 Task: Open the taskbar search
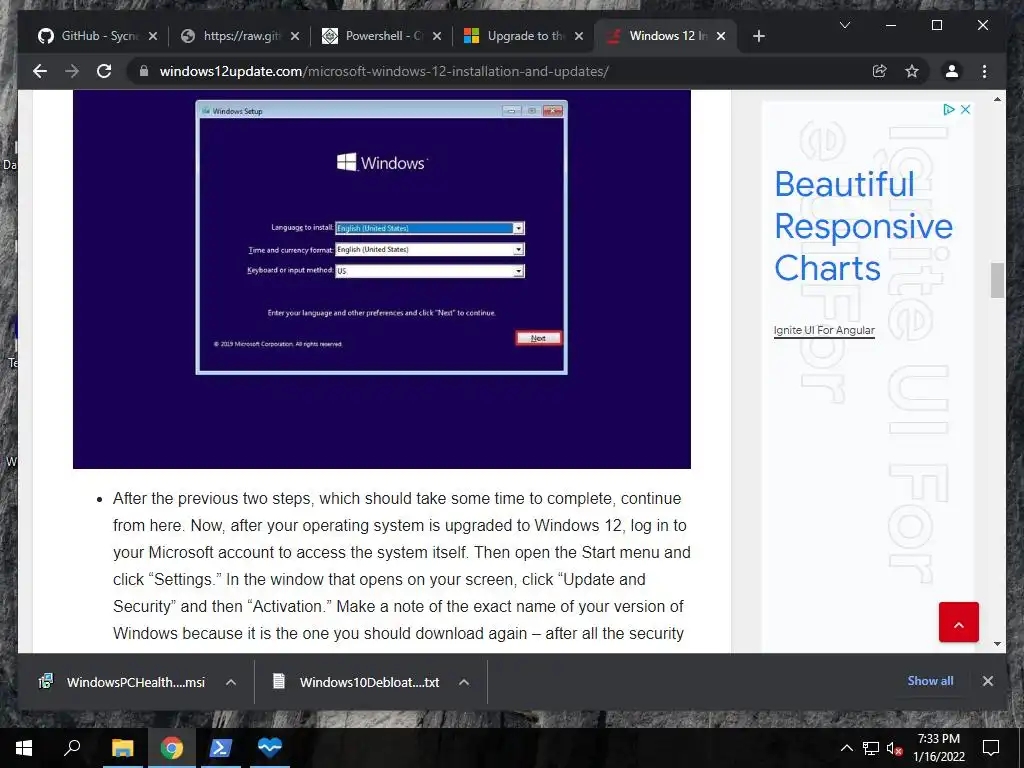72,748
